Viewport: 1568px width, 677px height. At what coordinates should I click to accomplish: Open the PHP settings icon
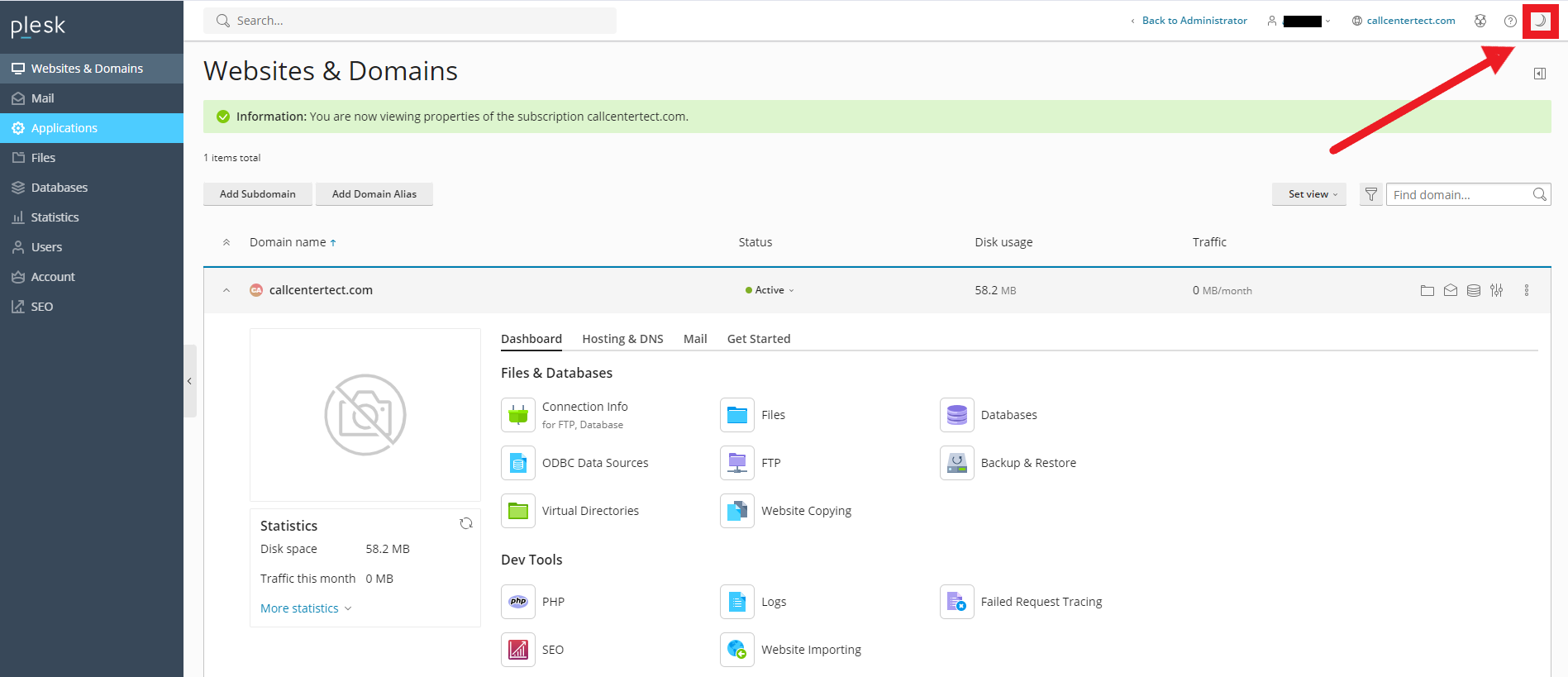click(518, 602)
